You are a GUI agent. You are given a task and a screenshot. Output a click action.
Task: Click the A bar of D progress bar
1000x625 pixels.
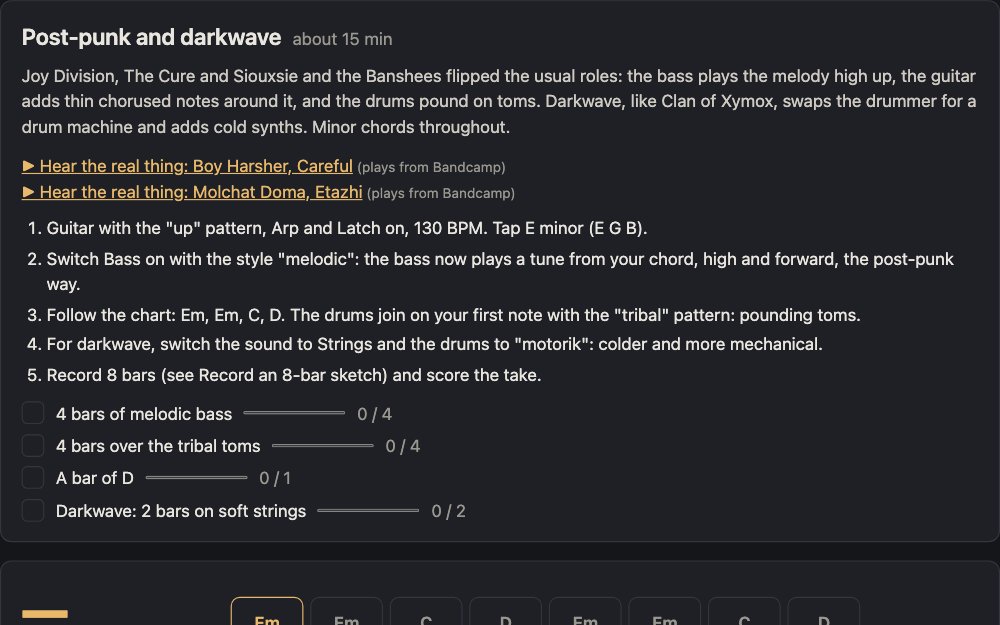pyautogui.click(x=196, y=477)
